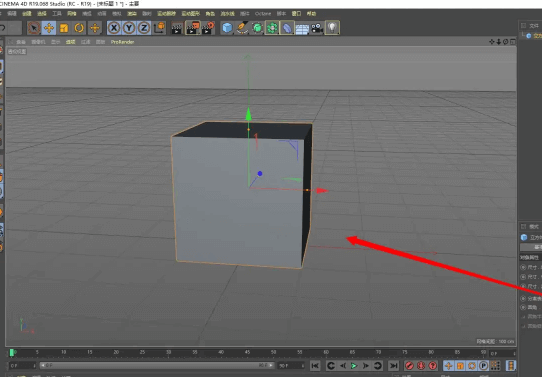Viewport: 542px width, 377px height.
Task: Toggle animation dot beside 圆角 row
Action: click(x=523, y=307)
